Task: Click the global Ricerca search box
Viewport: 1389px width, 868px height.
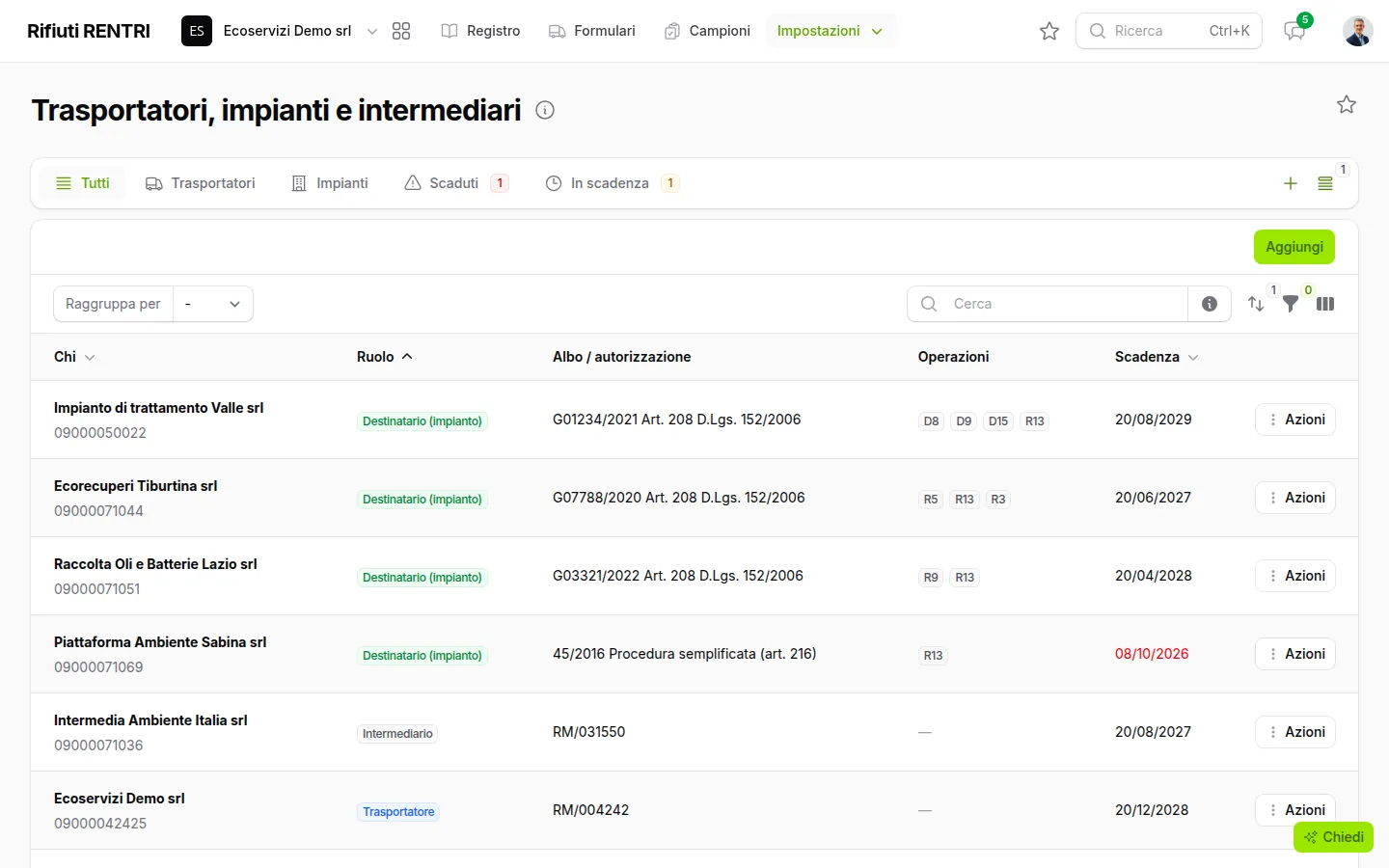Action: point(1169,31)
